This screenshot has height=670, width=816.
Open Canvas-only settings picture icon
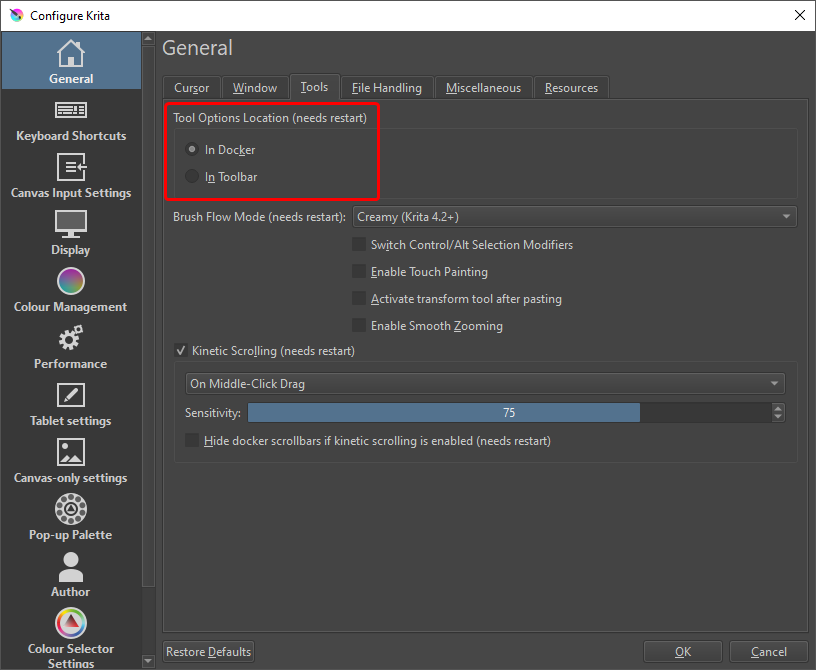click(71, 452)
